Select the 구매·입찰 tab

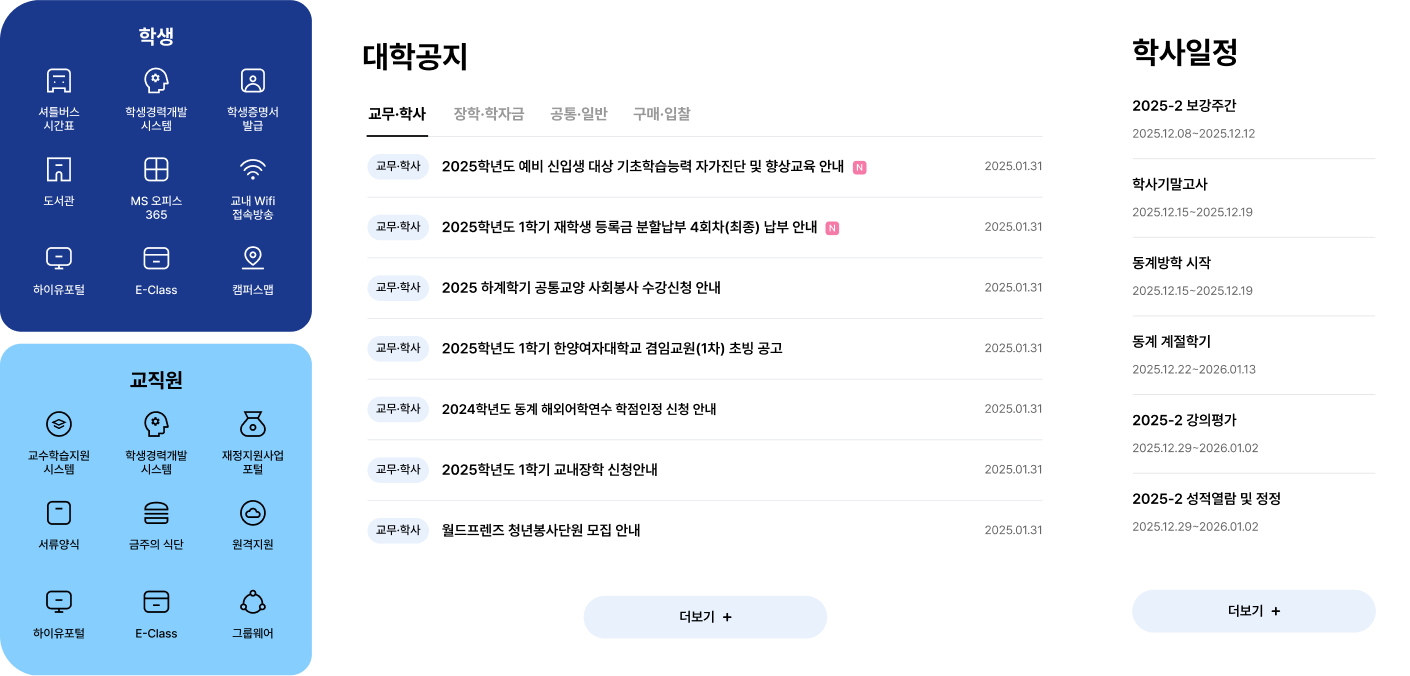pyautogui.click(x=661, y=114)
